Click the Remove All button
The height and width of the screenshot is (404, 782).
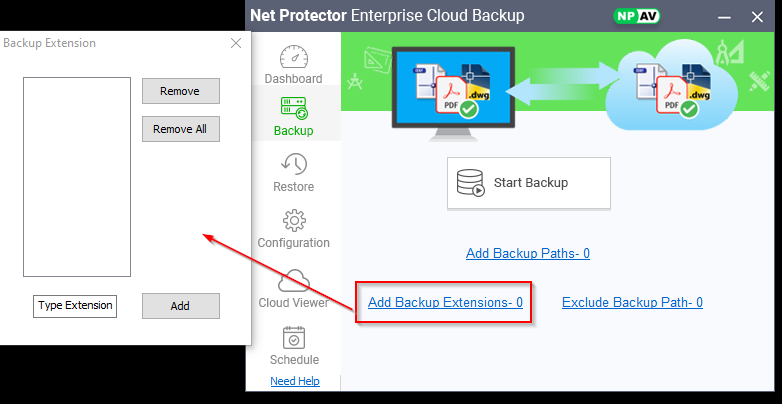(x=180, y=129)
